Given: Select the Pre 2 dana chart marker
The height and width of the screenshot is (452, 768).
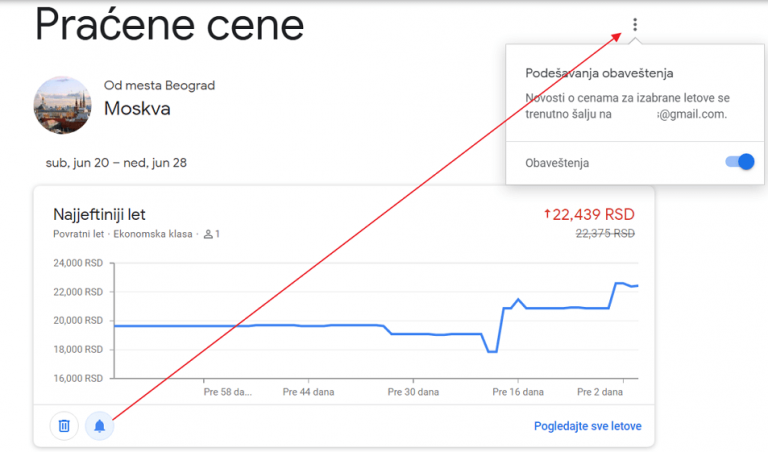Looking at the screenshot, I should point(600,392).
